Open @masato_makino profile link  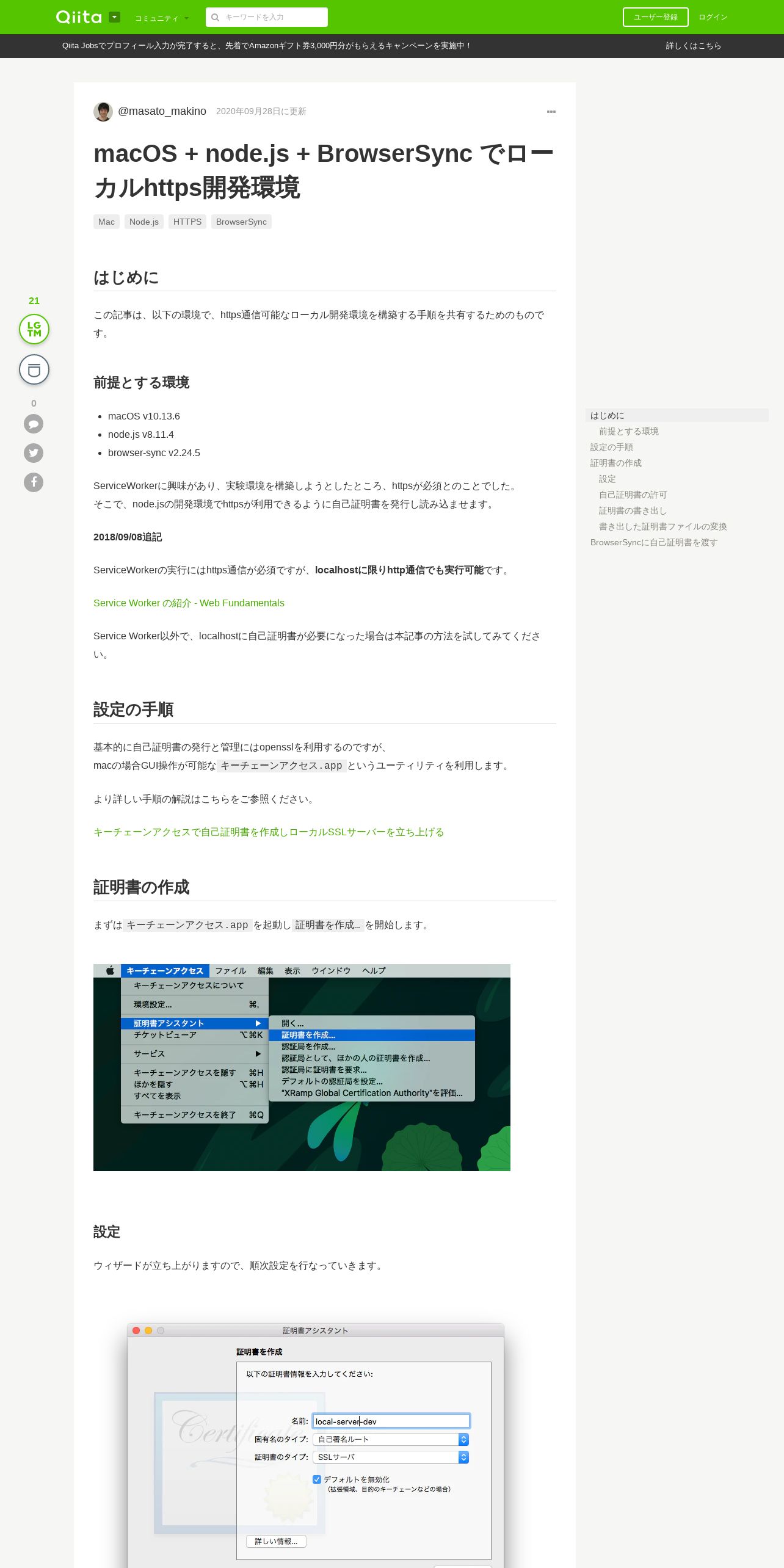162,111
